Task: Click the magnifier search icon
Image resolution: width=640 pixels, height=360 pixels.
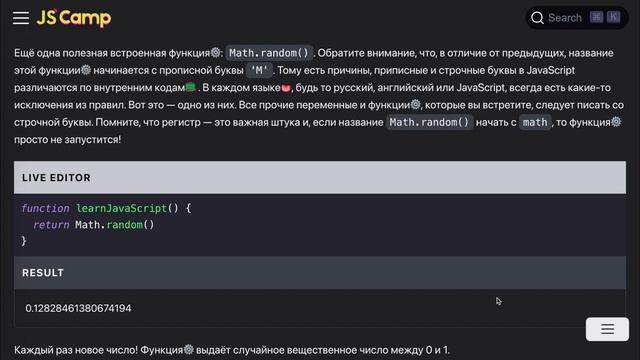Action: (x=537, y=18)
